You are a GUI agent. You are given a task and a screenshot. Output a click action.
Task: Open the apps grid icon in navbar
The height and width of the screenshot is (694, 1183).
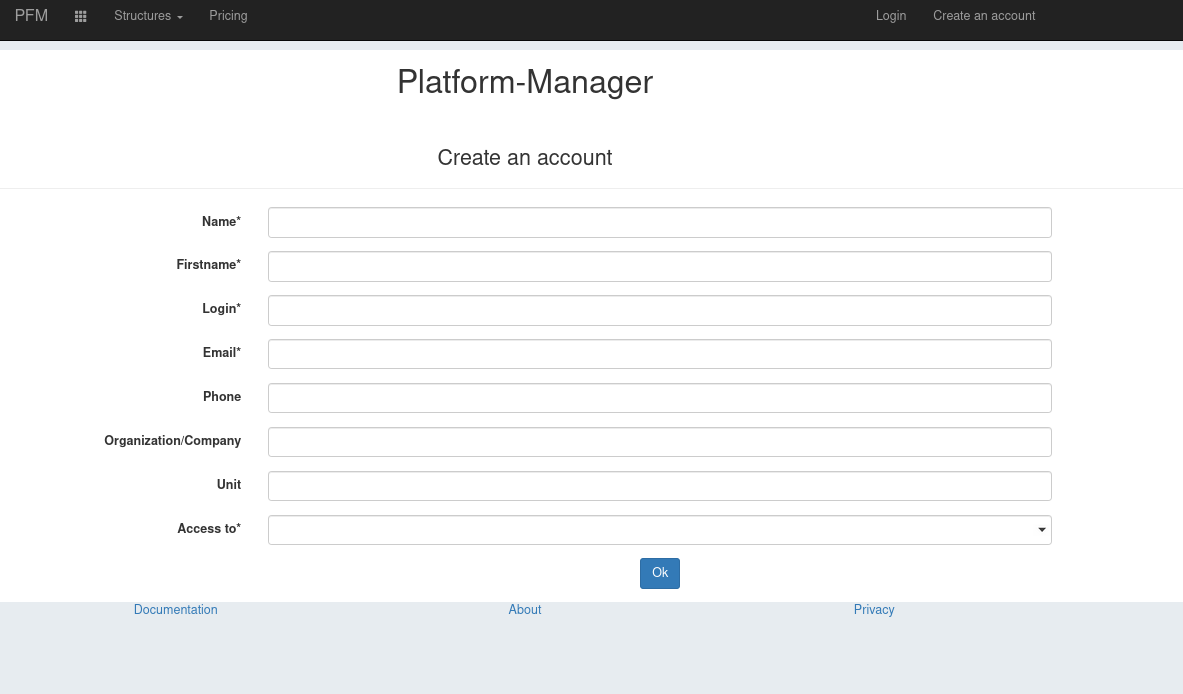coord(81,16)
